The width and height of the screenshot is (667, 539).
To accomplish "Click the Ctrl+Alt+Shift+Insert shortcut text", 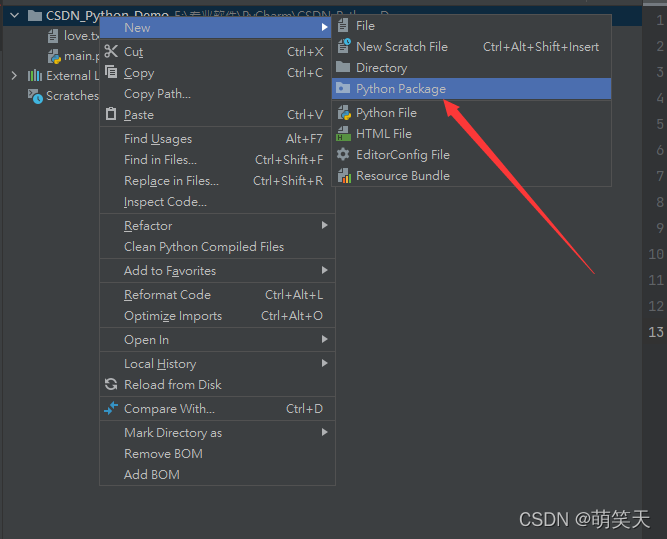I will pos(541,47).
